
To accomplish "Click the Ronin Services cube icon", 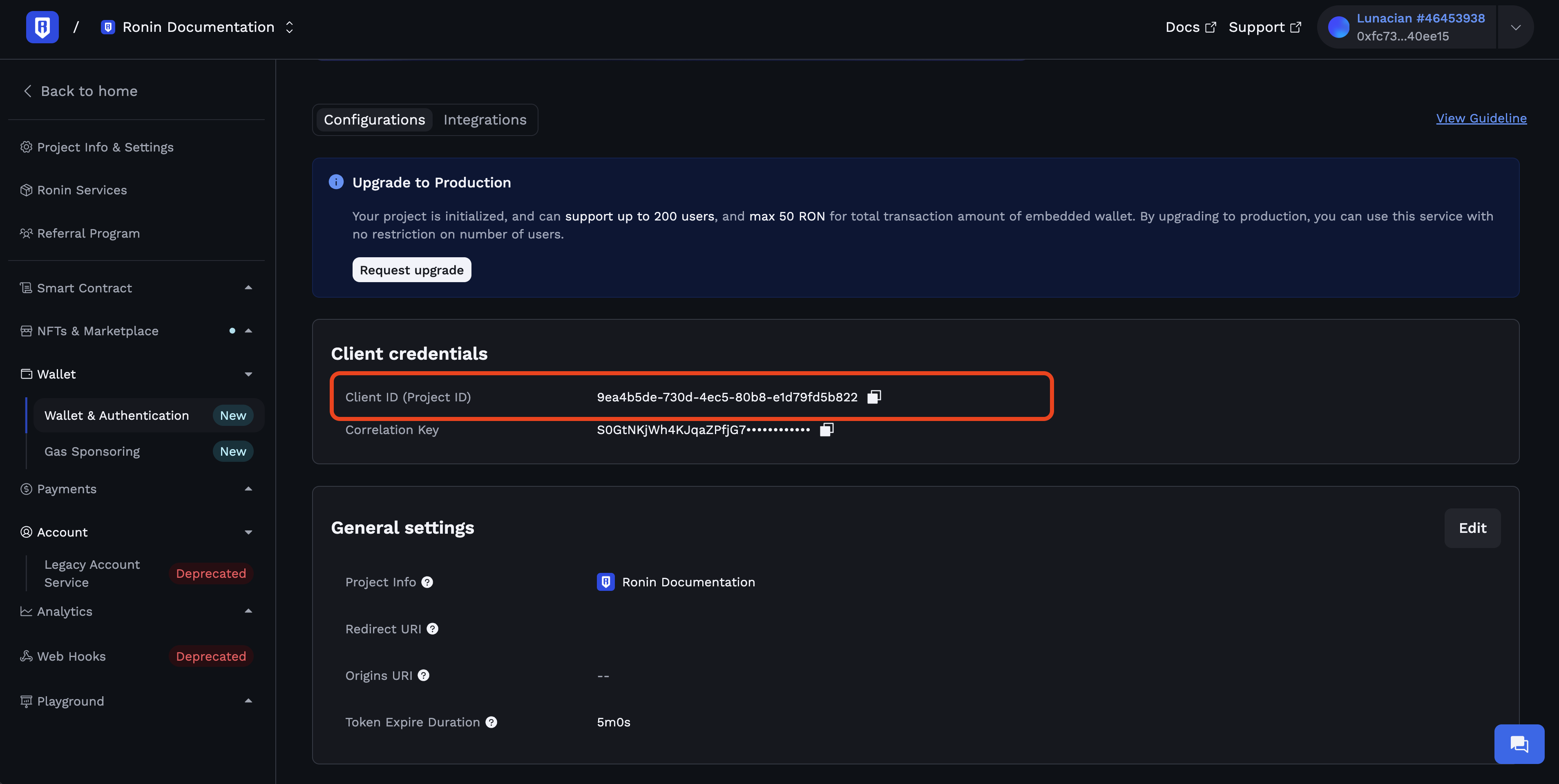I will pos(26,190).
